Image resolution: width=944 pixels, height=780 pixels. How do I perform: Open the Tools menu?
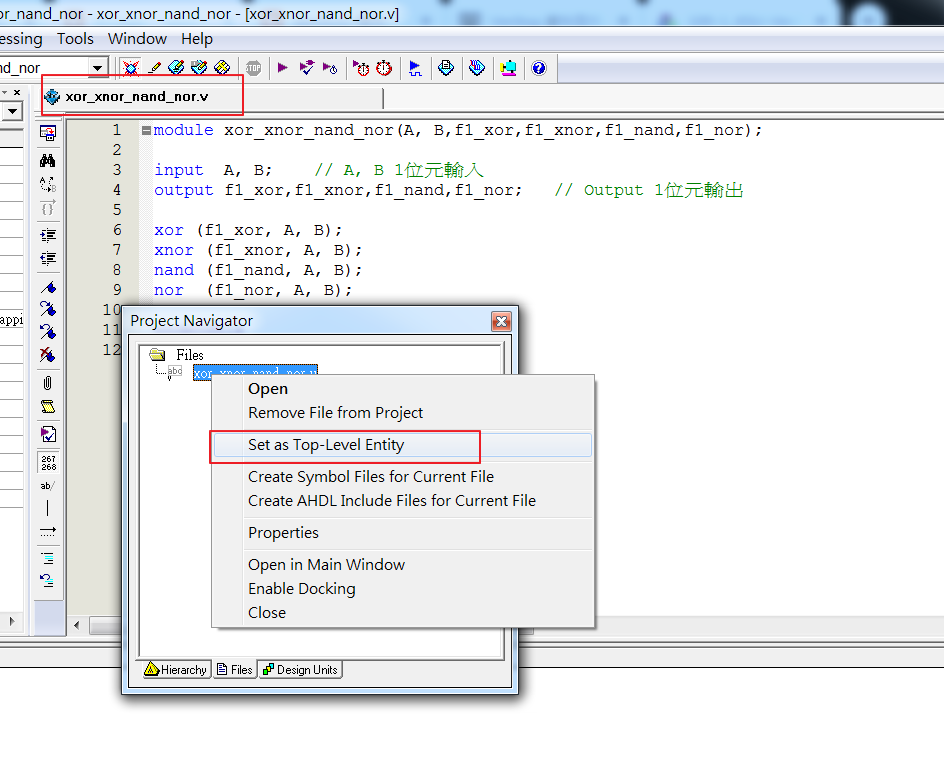click(76, 39)
